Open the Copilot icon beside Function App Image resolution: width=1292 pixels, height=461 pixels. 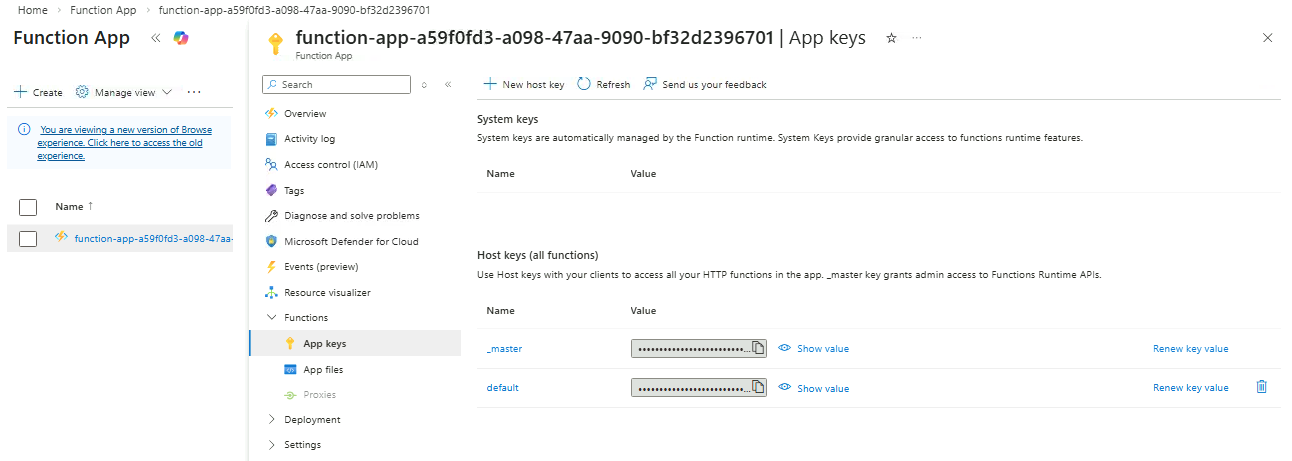coord(180,38)
